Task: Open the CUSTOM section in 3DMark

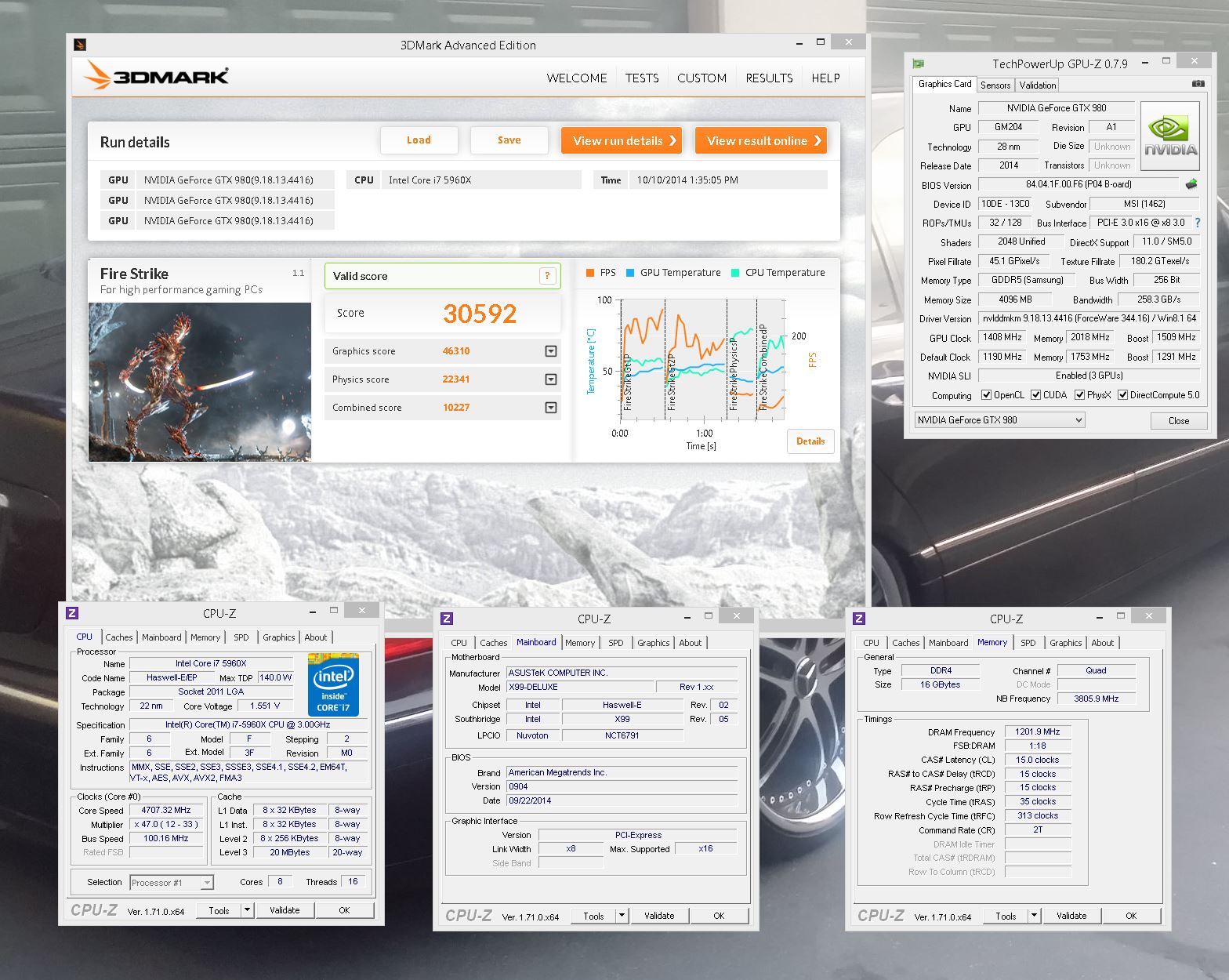Action: pos(702,78)
